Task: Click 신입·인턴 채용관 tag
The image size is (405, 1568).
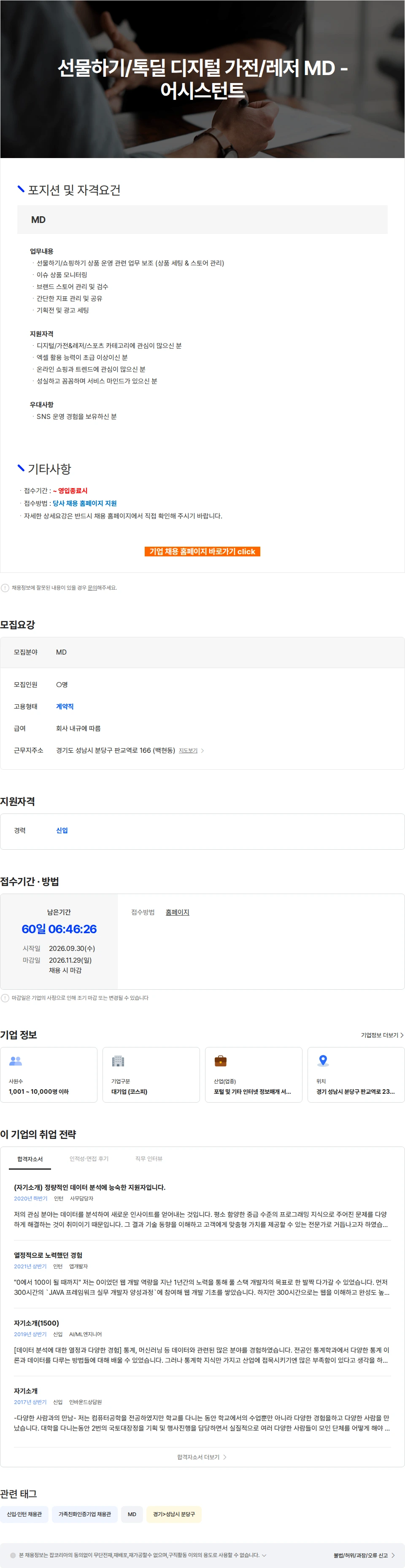Action: coord(24,1514)
